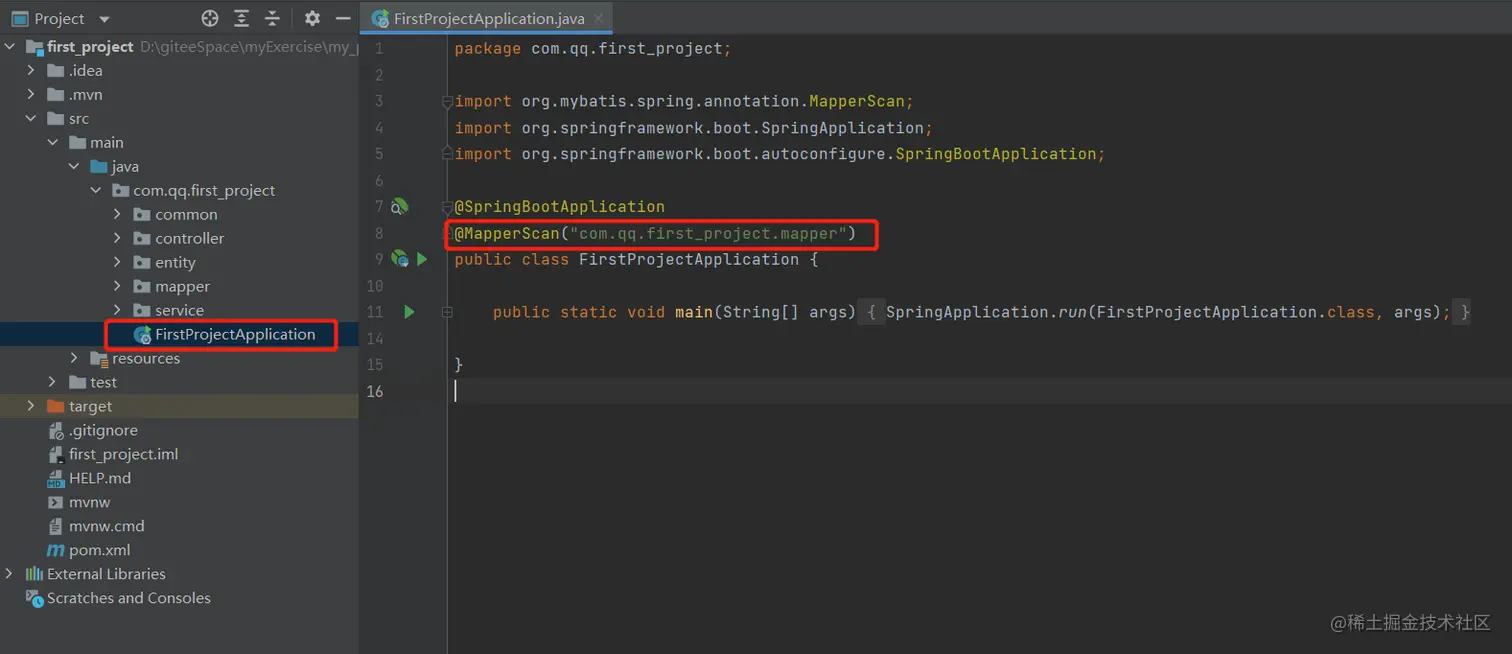The width and height of the screenshot is (1512, 654).
Task: Click @SpringBootApplication annotation on line 7
Action: point(560,207)
